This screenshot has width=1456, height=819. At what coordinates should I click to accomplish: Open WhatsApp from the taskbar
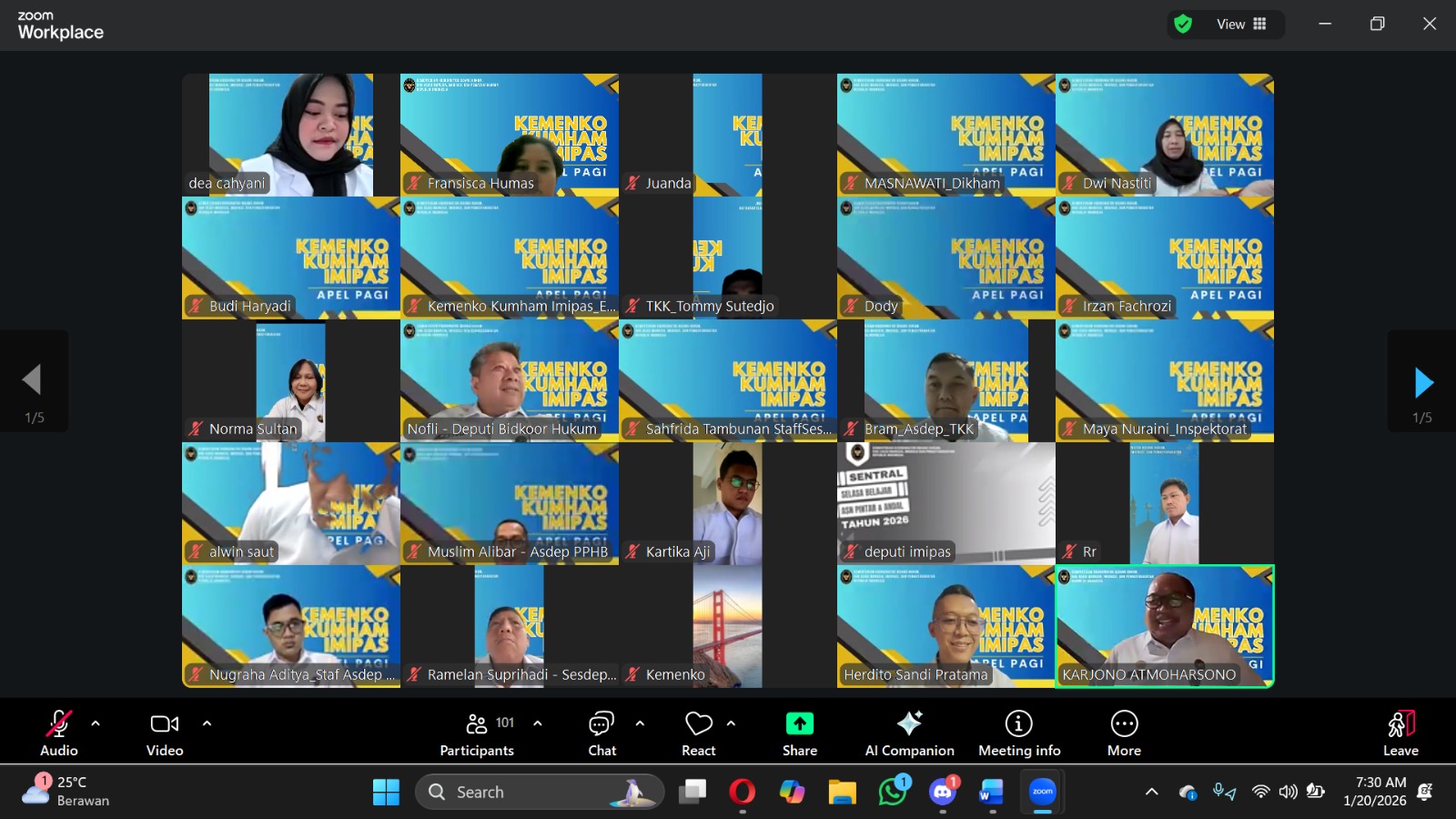coord(893,792)
